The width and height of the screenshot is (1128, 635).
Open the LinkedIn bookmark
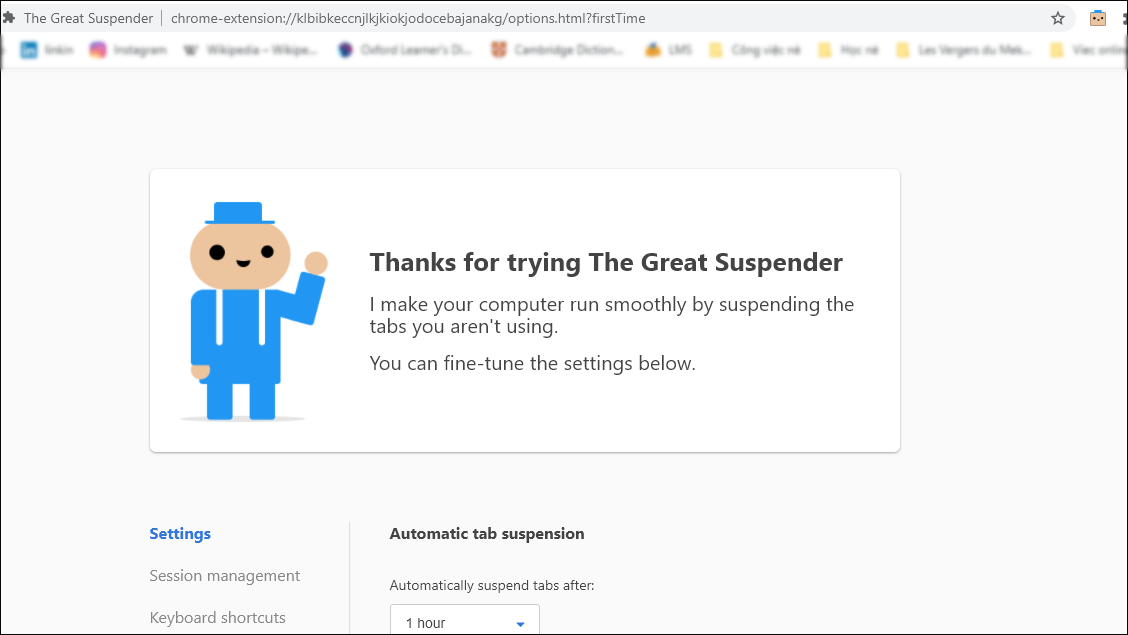(47, 50)
